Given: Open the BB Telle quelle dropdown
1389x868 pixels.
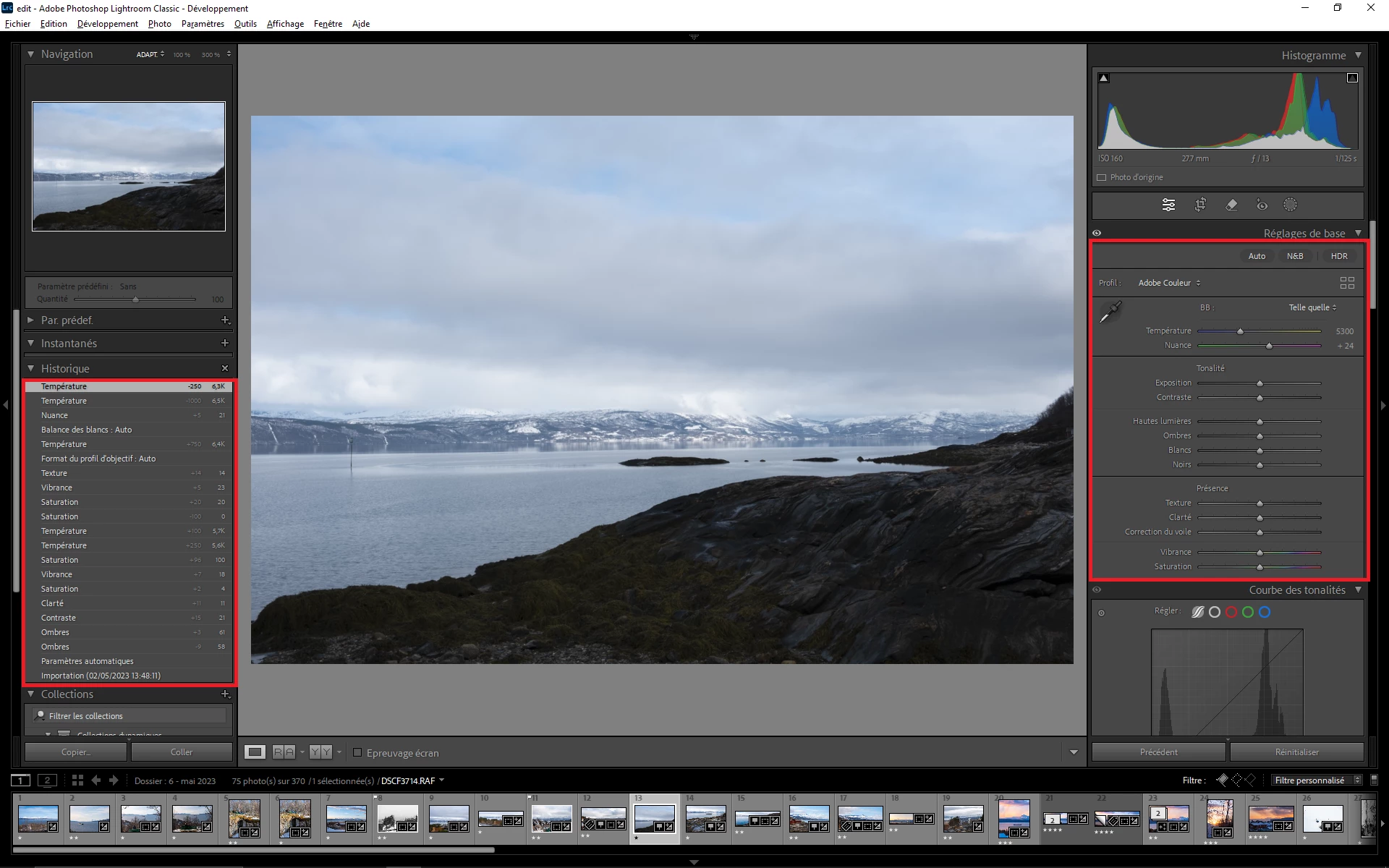Looking at the screenshot, I should point(1312,307).
